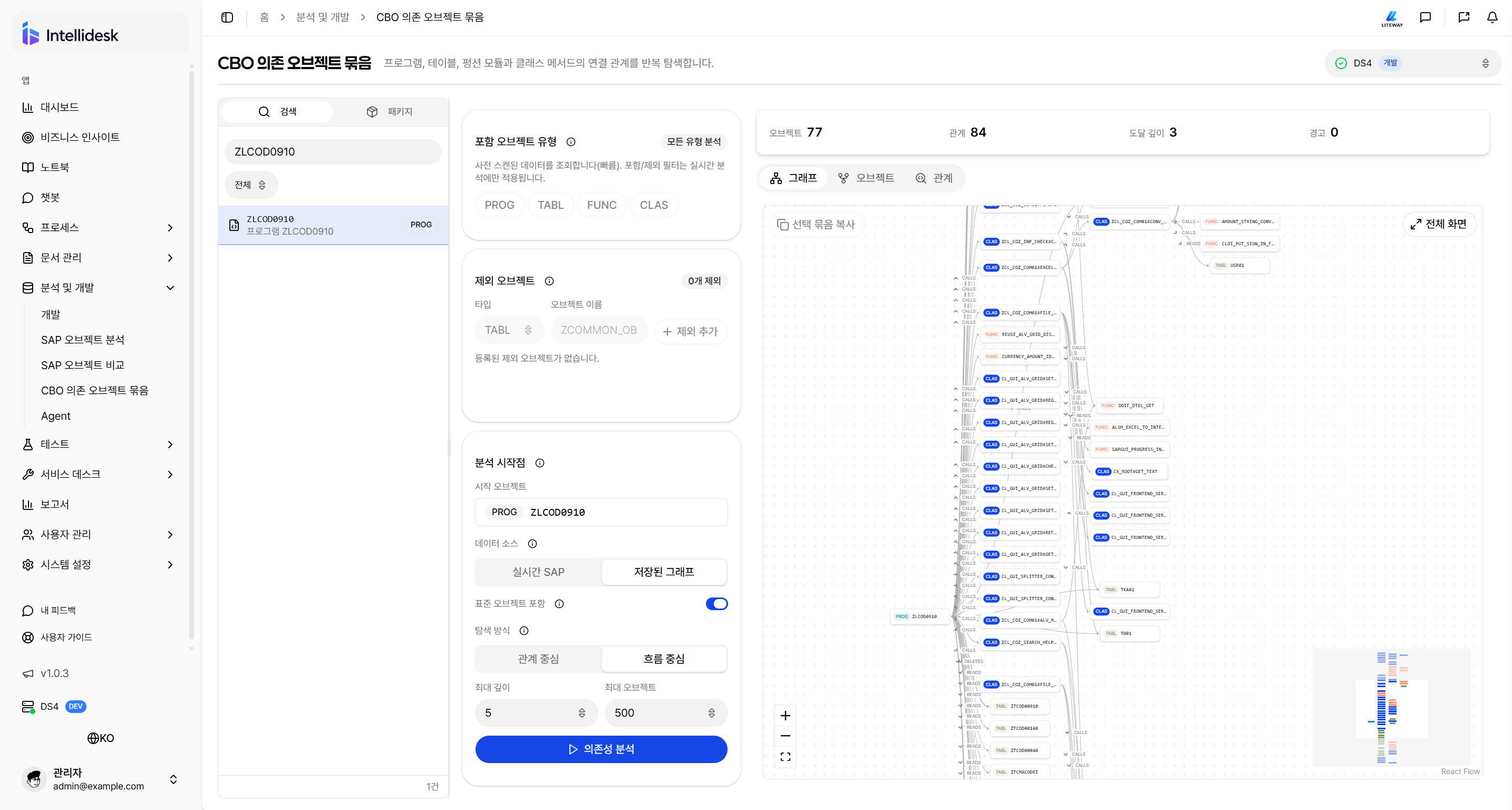Switch to the 검색 tab
The width and height of the screenshot is (1512, 810).
coord(278,111)
